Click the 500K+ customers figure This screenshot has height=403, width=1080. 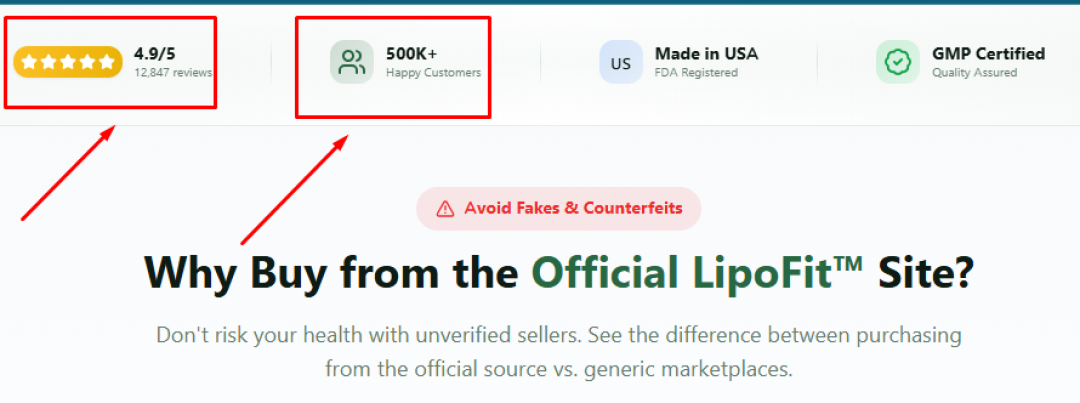tap(411, 54)
